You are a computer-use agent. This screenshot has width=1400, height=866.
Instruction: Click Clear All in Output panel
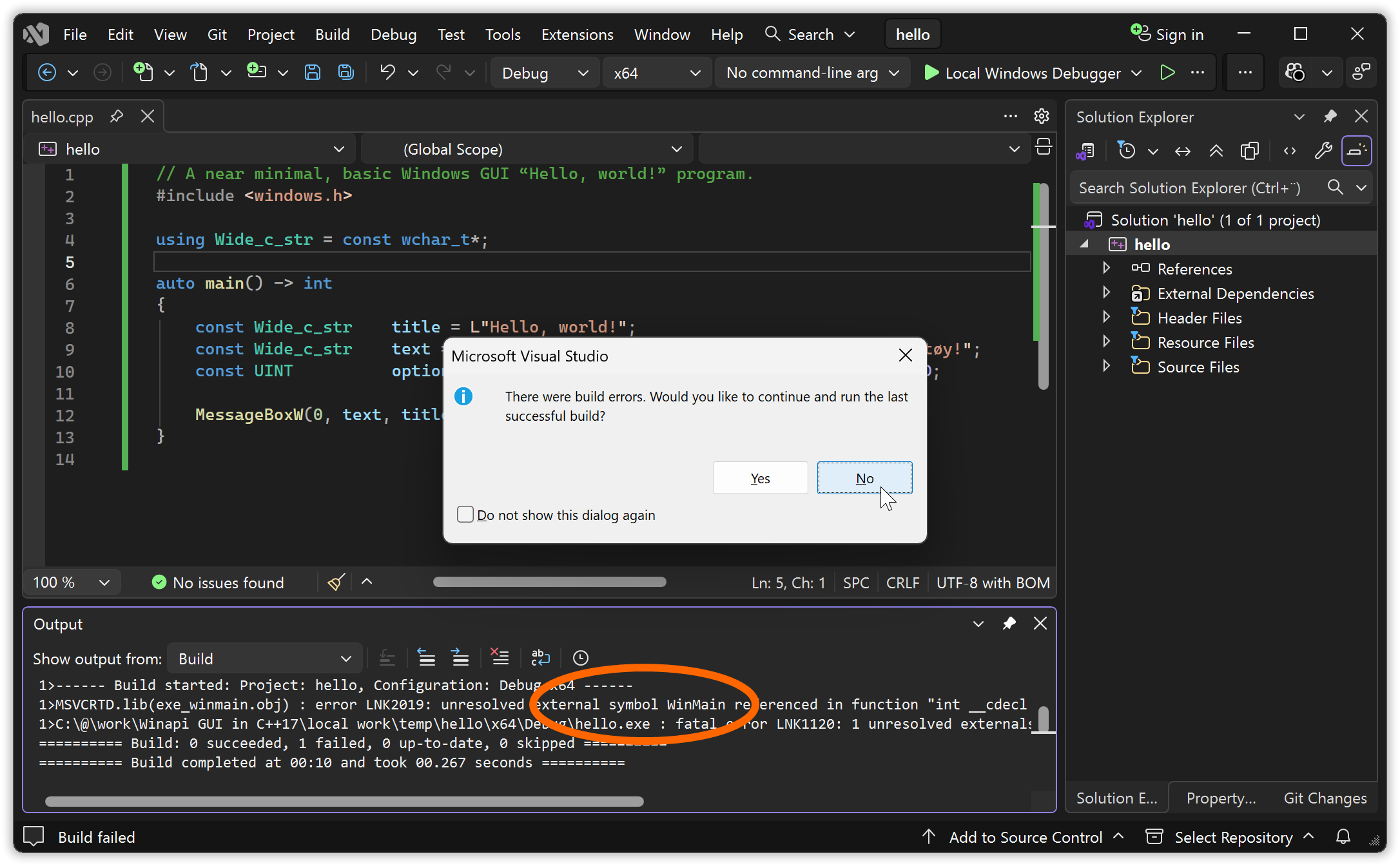[499, 658]
